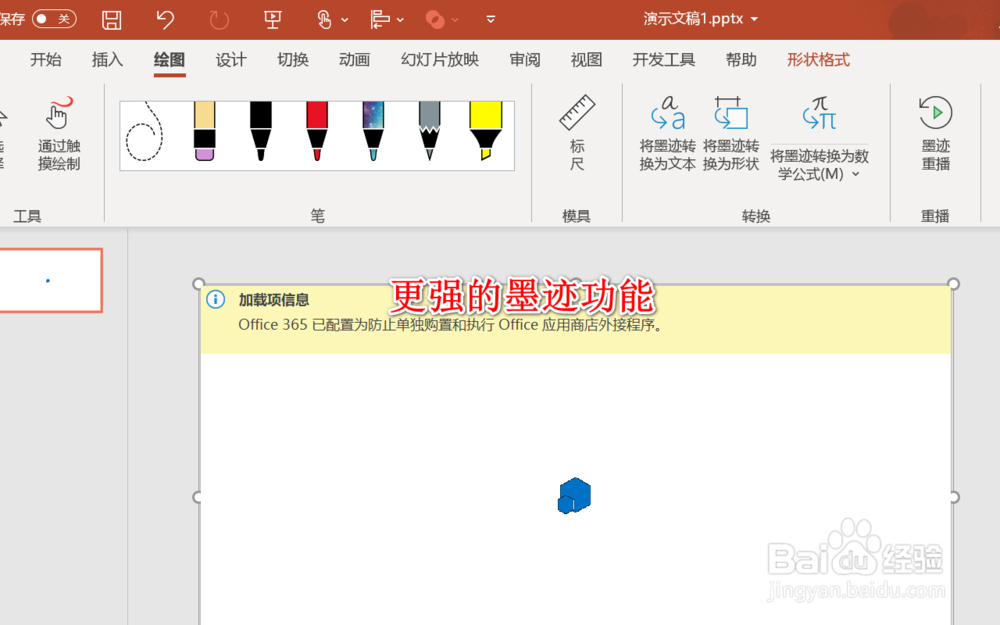The width and height of the screenshot is (1000, 625).
Task: Click the ink to math π icon
Action: tap(820, 115)
